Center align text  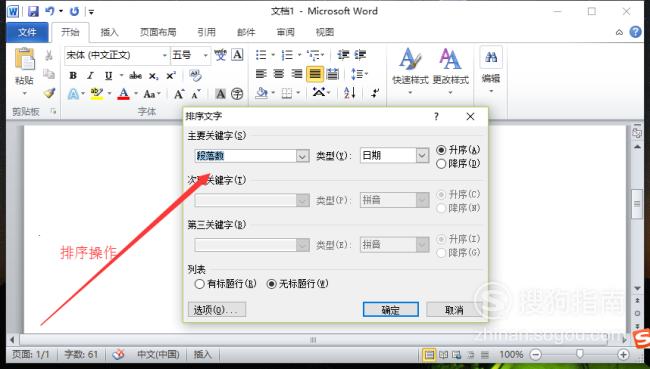coord(279,74)
